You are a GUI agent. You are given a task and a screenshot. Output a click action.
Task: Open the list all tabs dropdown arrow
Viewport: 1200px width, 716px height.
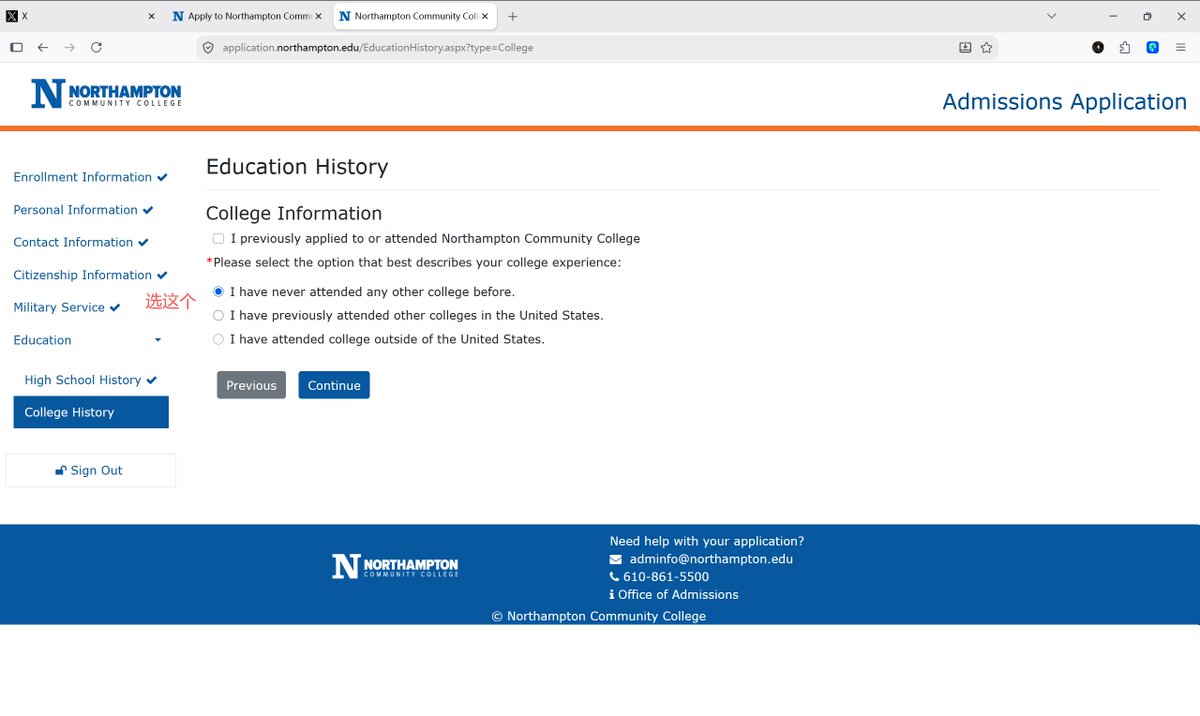tap(1051, 16)
